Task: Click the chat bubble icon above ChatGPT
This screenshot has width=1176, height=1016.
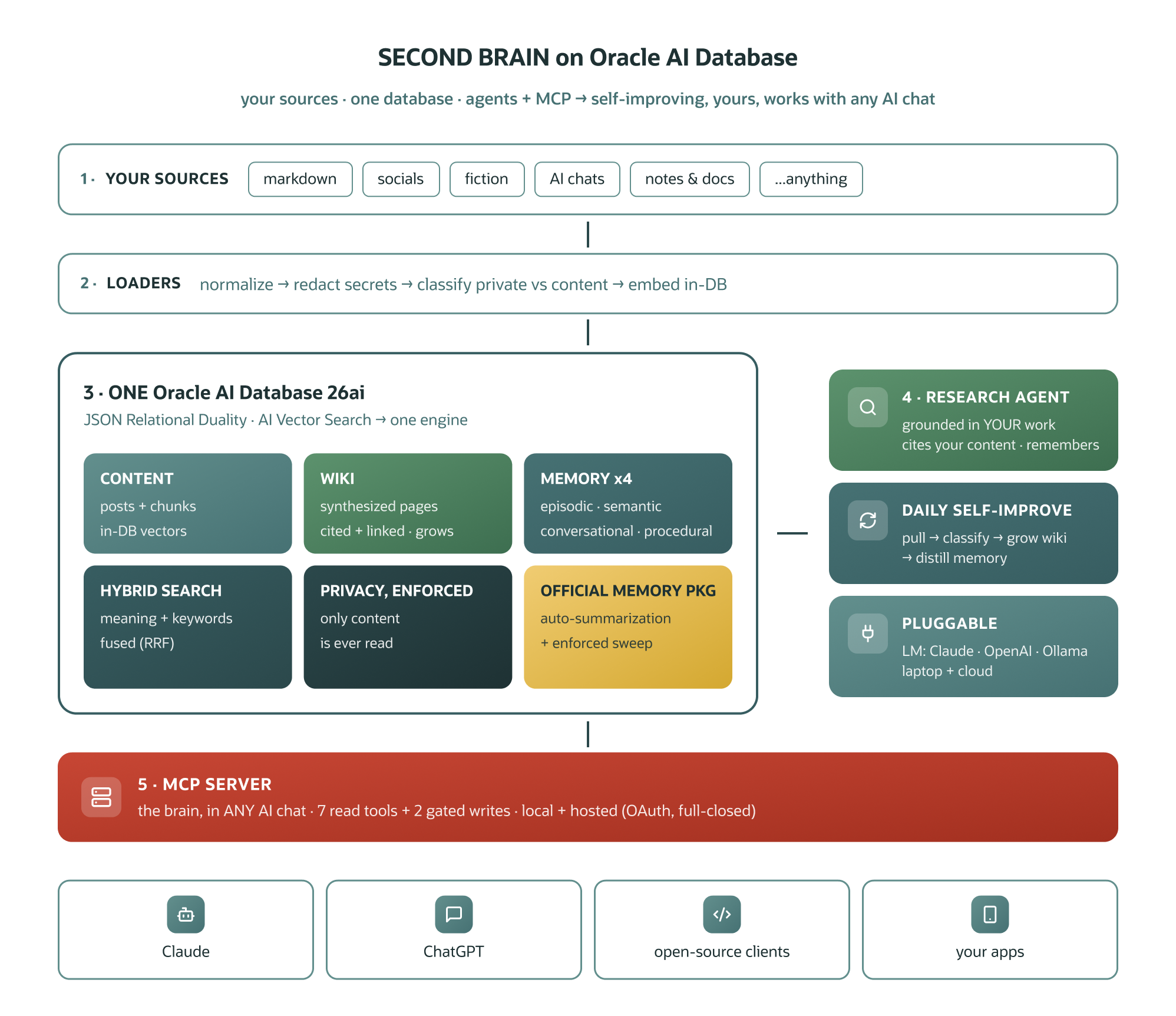Action: point(454,915)
